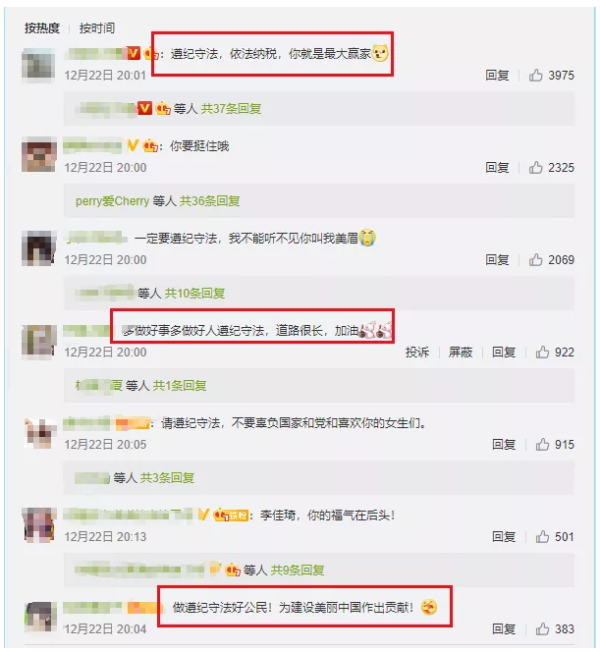
Task: Switch to 按时间 sorting
Action: pyautogui.click(x=97, y=28)
